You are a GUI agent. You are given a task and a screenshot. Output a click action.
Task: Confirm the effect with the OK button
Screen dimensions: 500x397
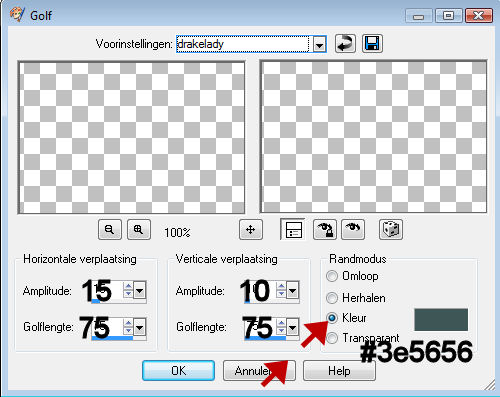178,370
